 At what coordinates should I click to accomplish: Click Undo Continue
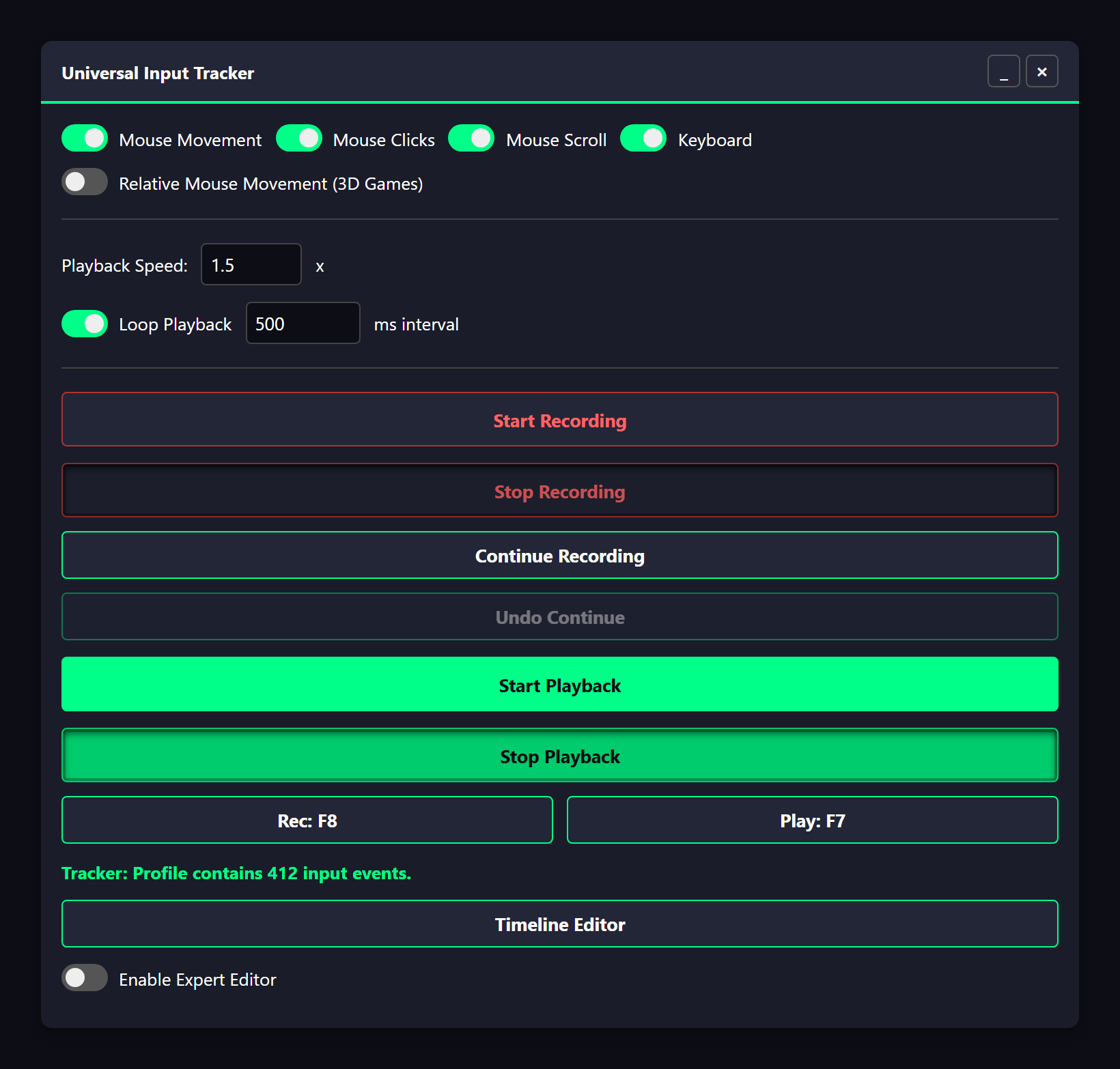tap(560, 616)
